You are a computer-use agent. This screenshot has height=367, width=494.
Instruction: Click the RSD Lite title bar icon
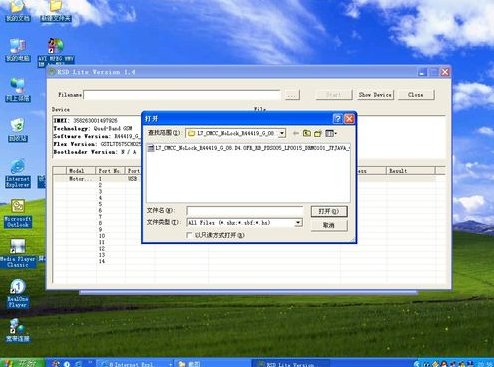coord(52,72)
